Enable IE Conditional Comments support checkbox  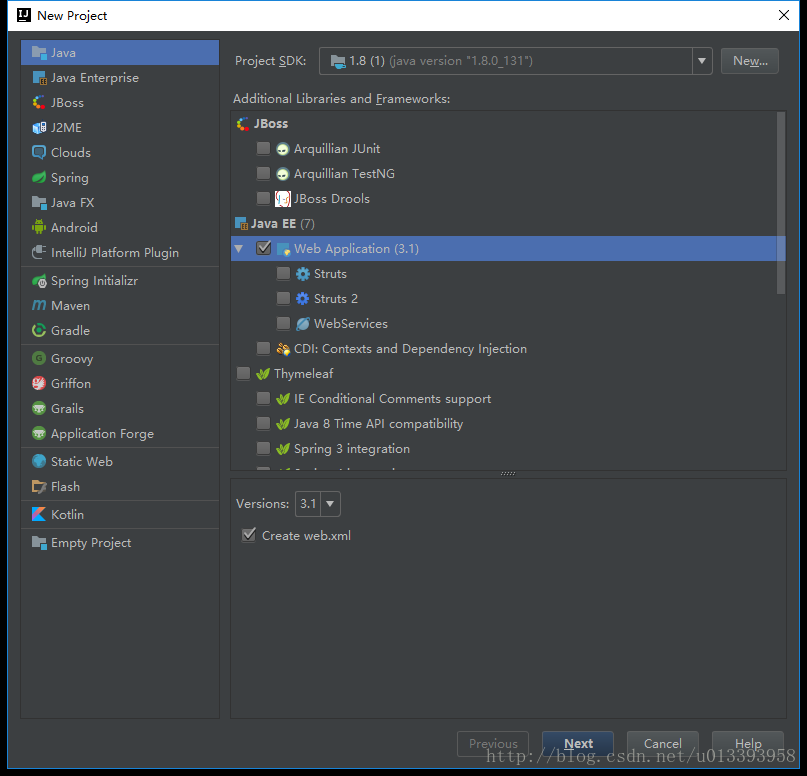pyautogui.click(x=264, y=398)
